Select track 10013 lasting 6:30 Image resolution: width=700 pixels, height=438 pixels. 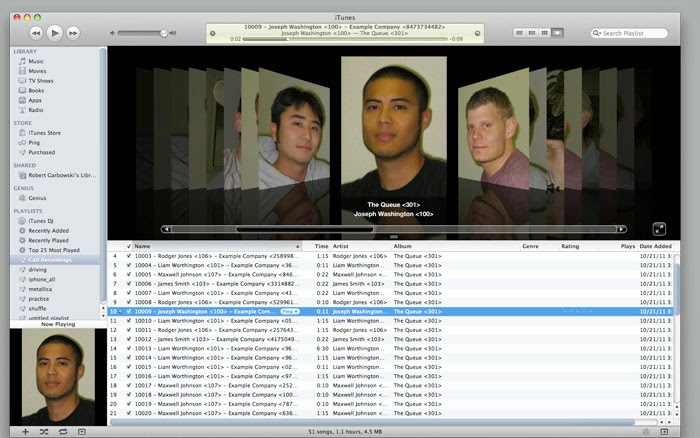390,349
